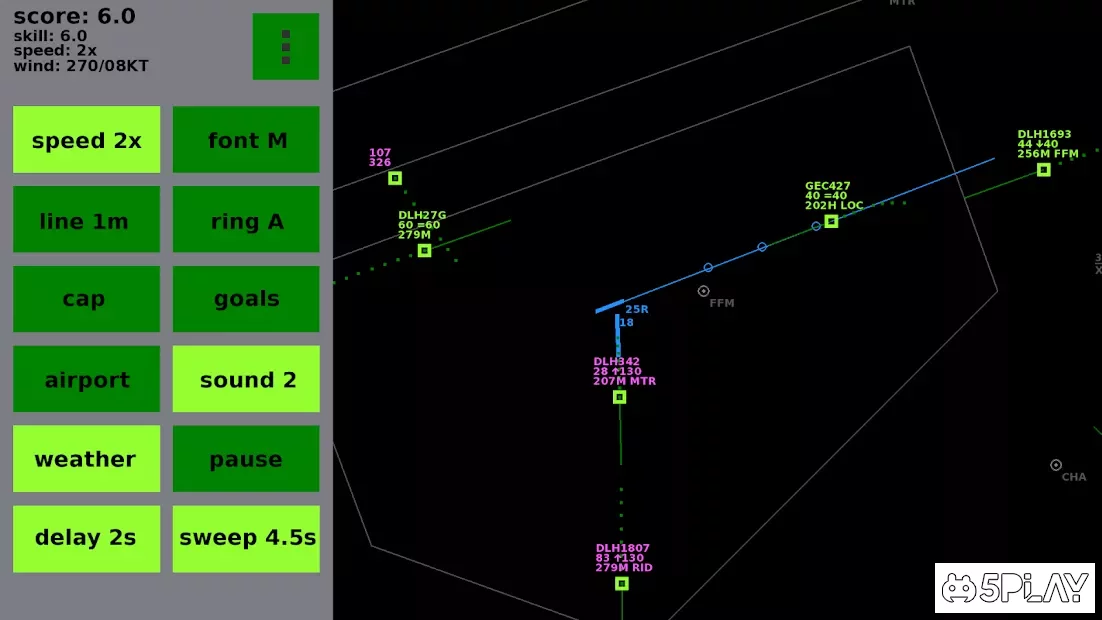Adjust the sweep 4.5s setting
This screenshot has width=1102, height=620.
pyautogui.click(x=246, y=538)
